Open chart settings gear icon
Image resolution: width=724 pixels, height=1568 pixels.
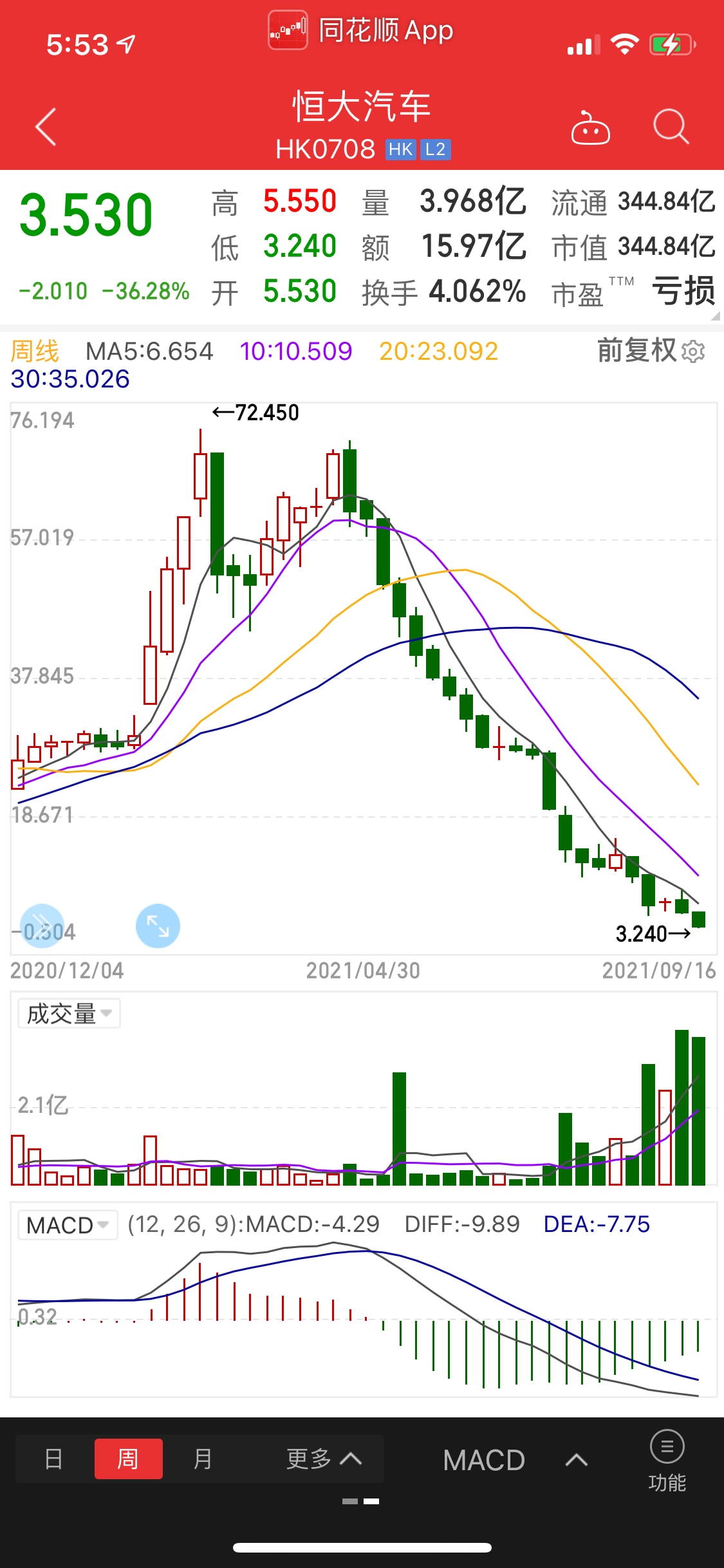tap(693, 351)
